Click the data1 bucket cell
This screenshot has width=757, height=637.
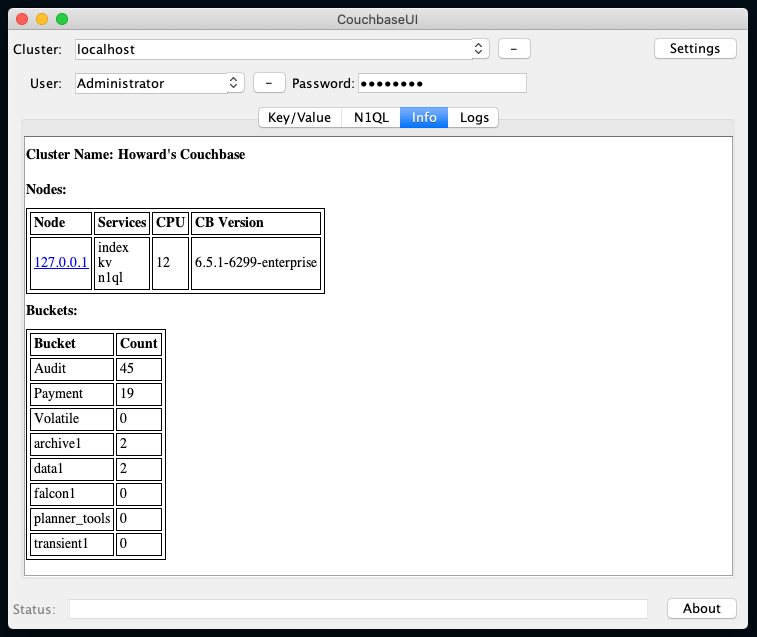72,468
